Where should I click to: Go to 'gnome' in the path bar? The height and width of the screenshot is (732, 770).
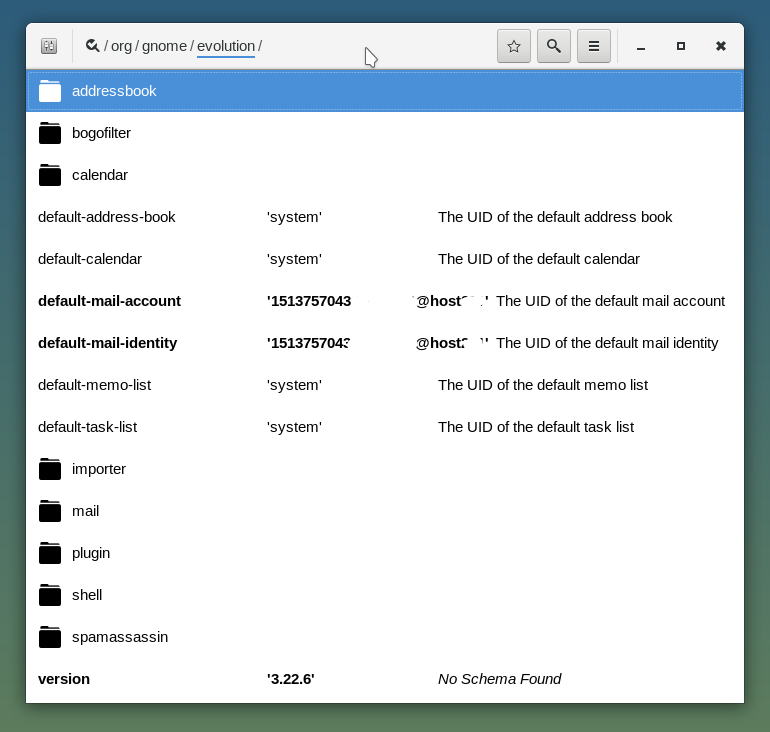click(x=164, y=46)
